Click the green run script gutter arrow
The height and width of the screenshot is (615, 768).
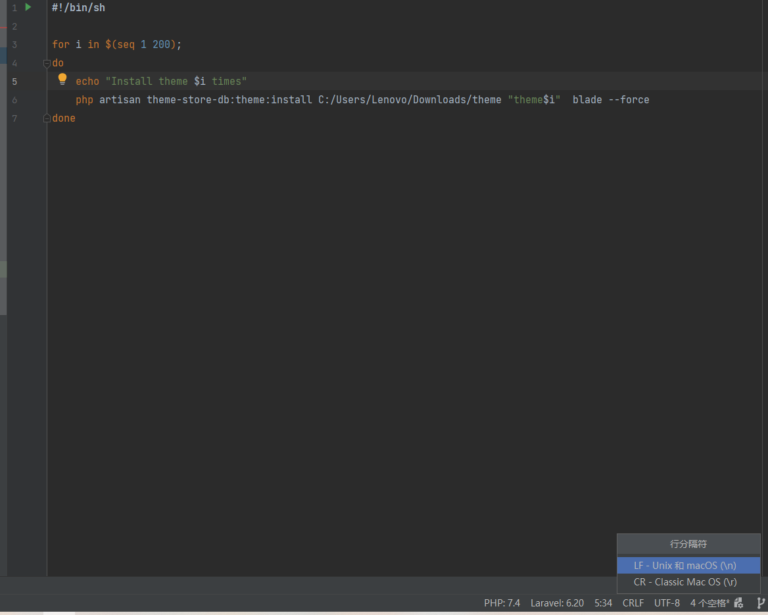tap(28, 7)
